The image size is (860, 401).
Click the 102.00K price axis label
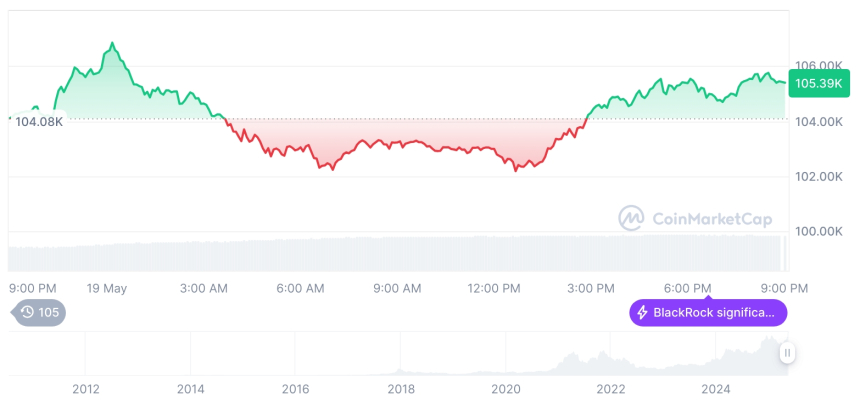tap(816, 176)
